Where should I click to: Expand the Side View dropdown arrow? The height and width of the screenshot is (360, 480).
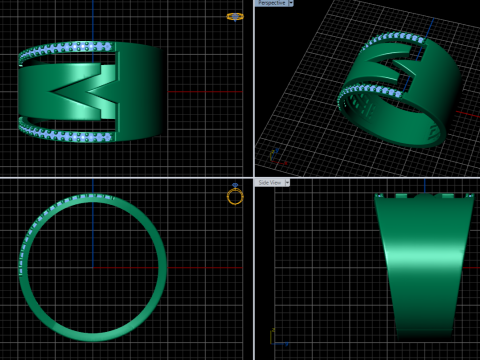click(287, 183)
